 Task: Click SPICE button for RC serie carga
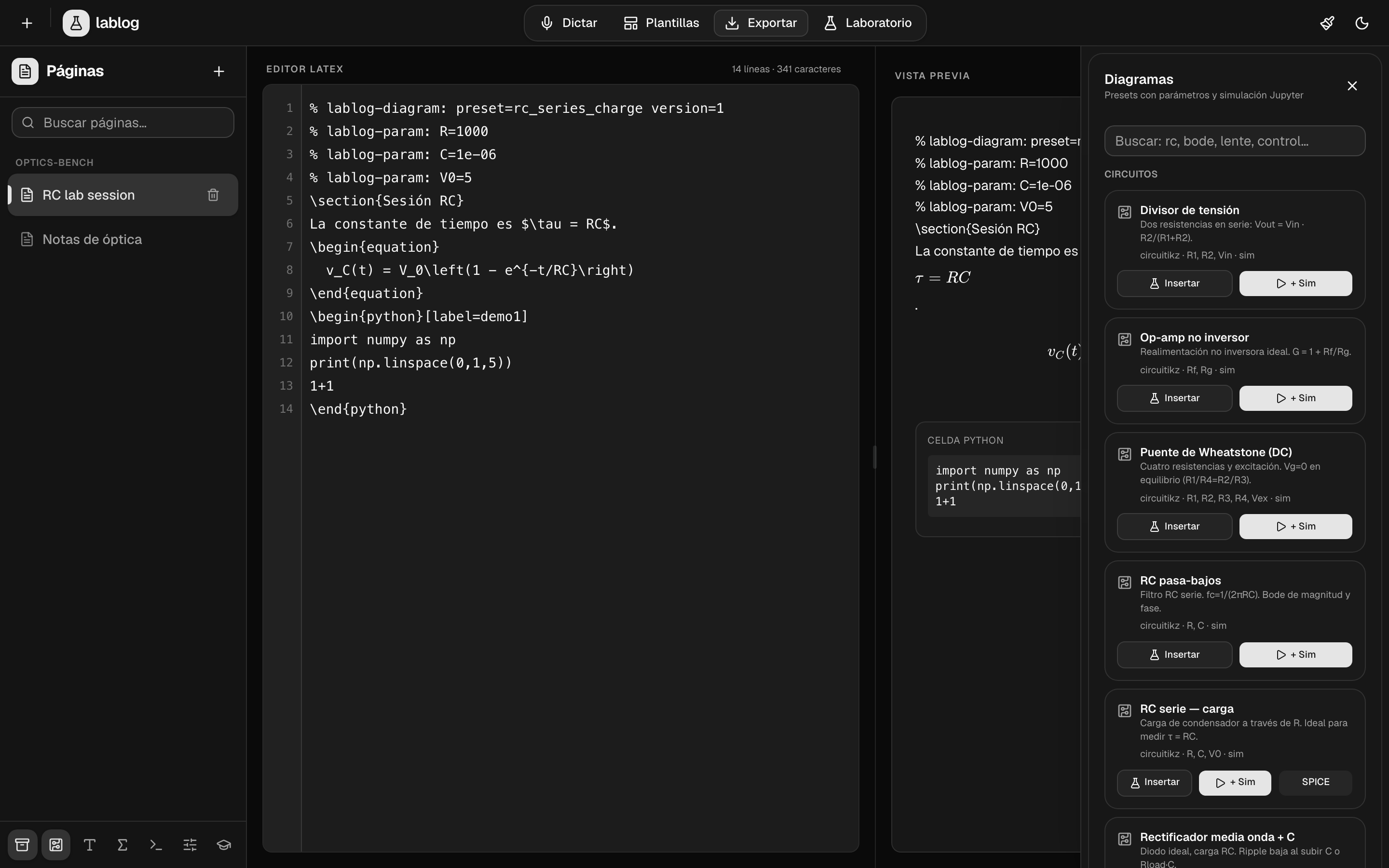point(1316,783)
